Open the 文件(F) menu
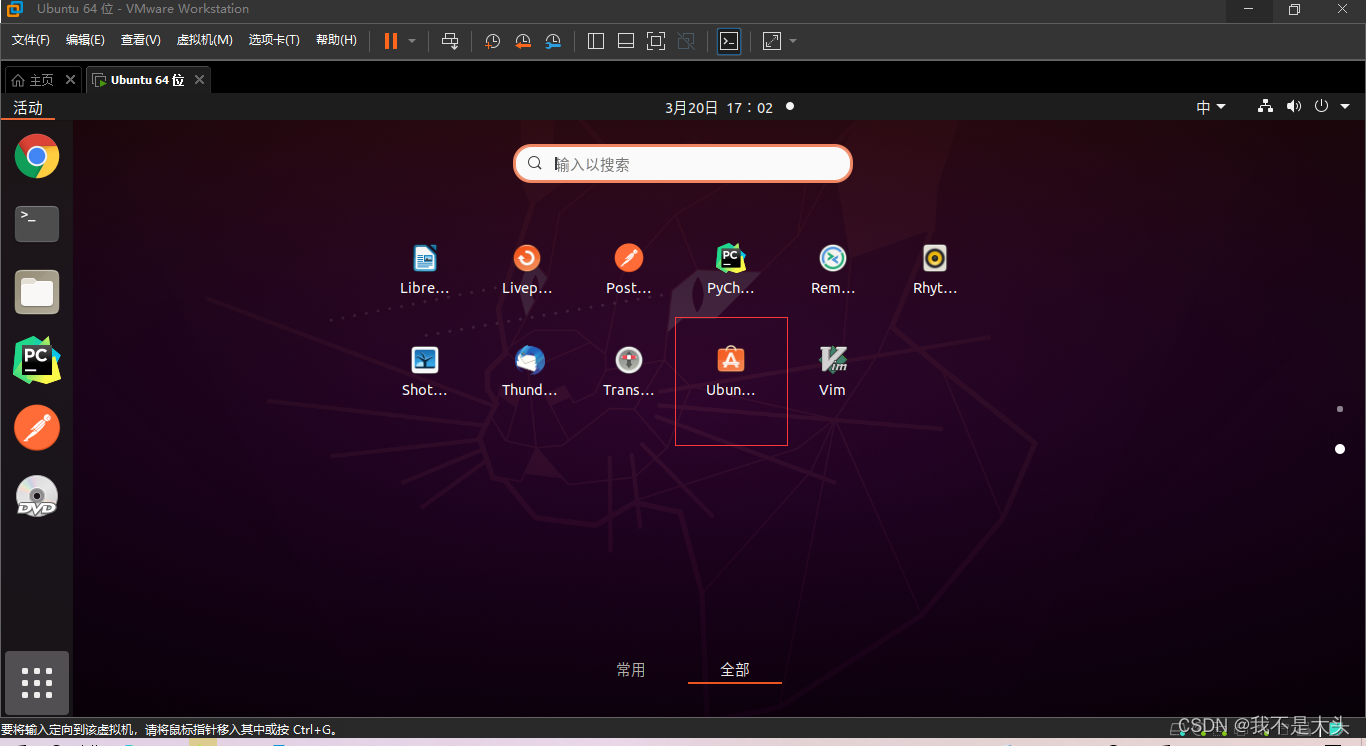This screenshot has height=746, width=1366. point(31,40)
